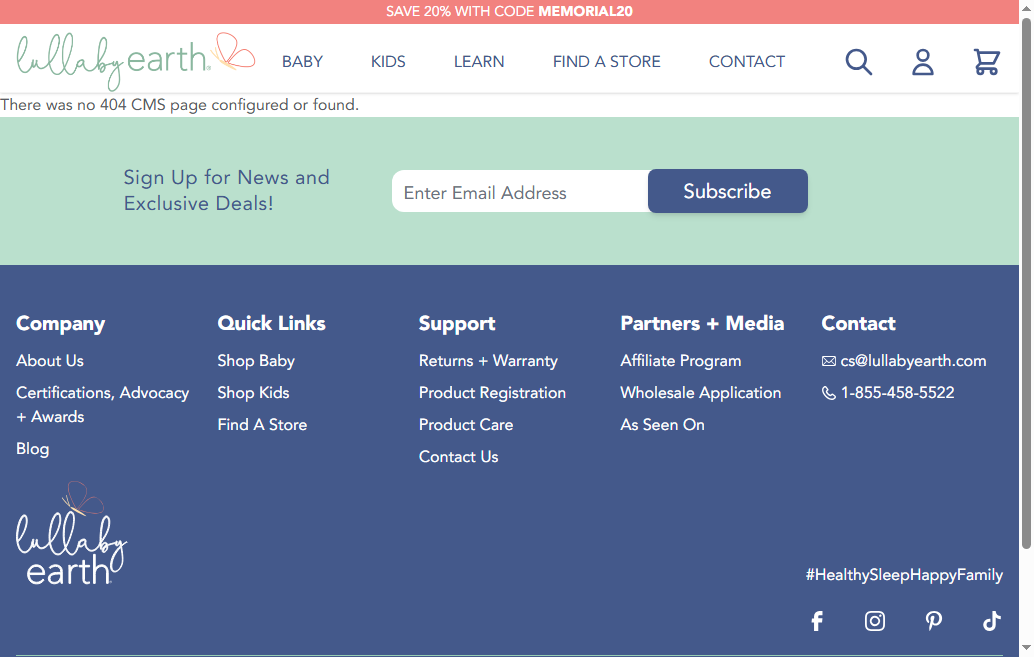Click the Quick Links footer heading
This screenshot has height=657, width=1034.
(x=272, y=323)
